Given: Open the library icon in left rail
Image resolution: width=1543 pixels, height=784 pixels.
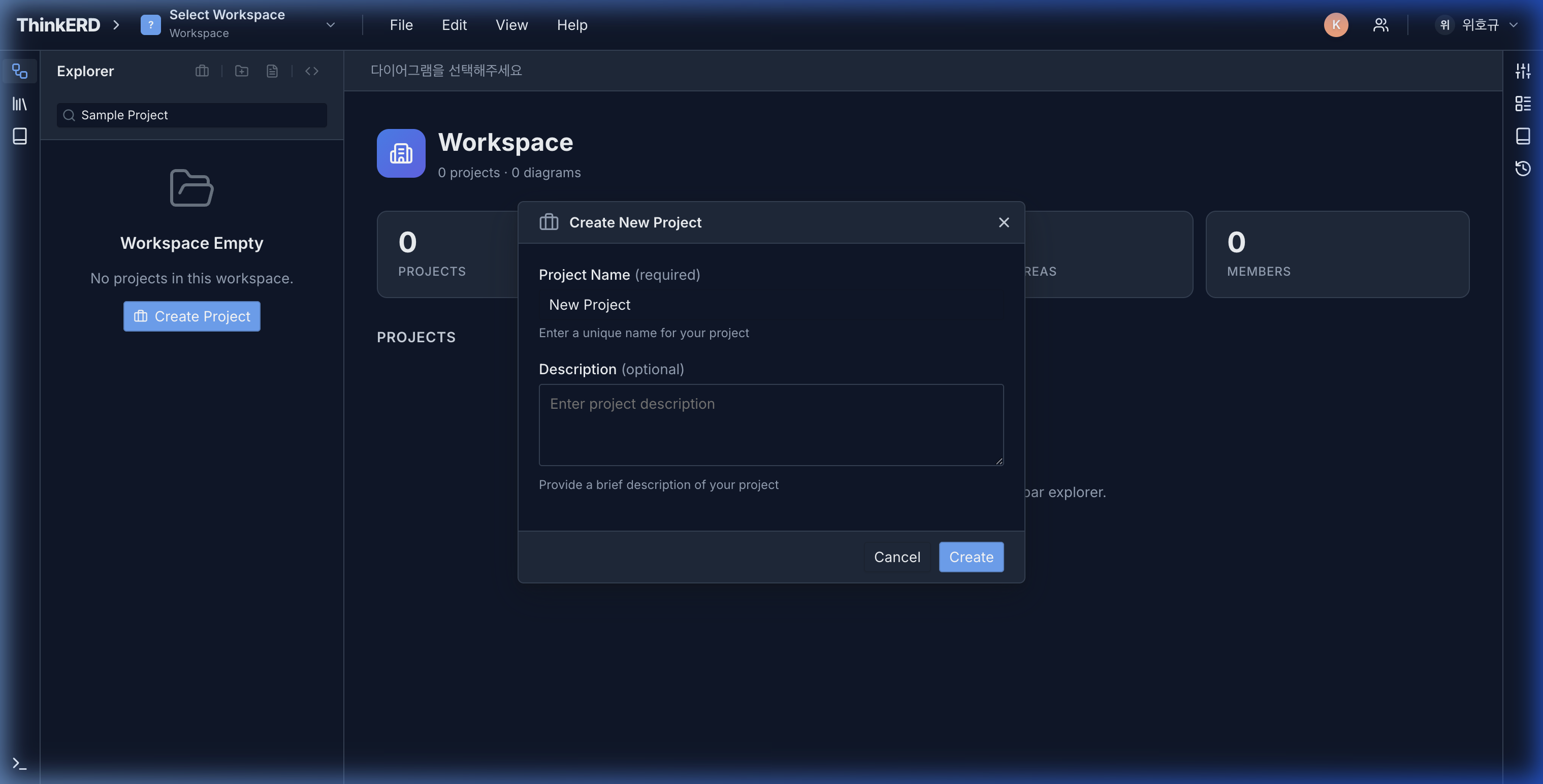Looking at the screenshot, I should 20,104.
